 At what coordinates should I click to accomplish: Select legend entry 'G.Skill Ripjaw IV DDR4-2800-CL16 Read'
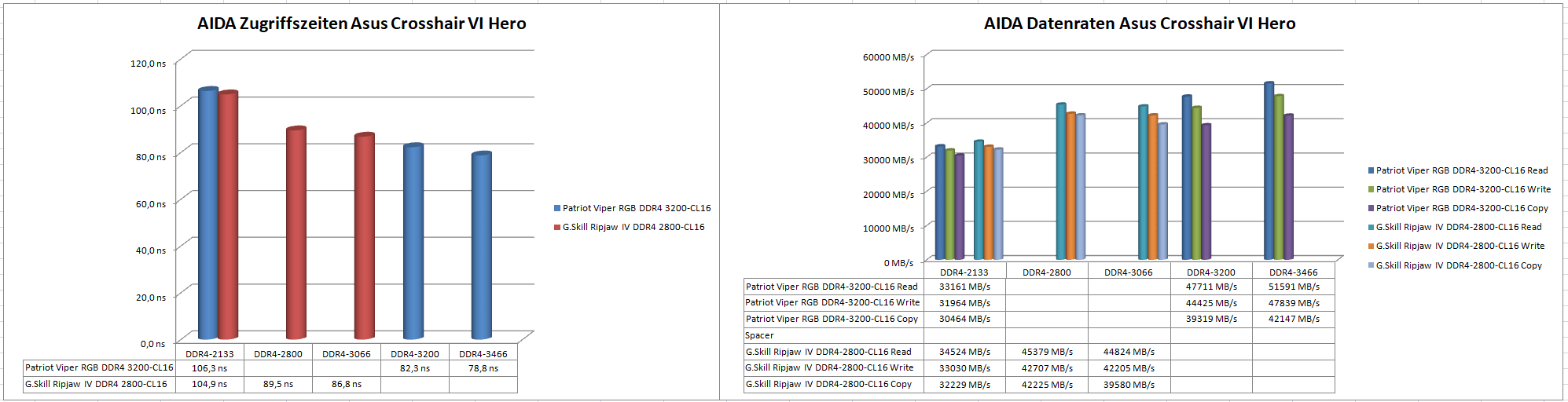[1459, 227]
